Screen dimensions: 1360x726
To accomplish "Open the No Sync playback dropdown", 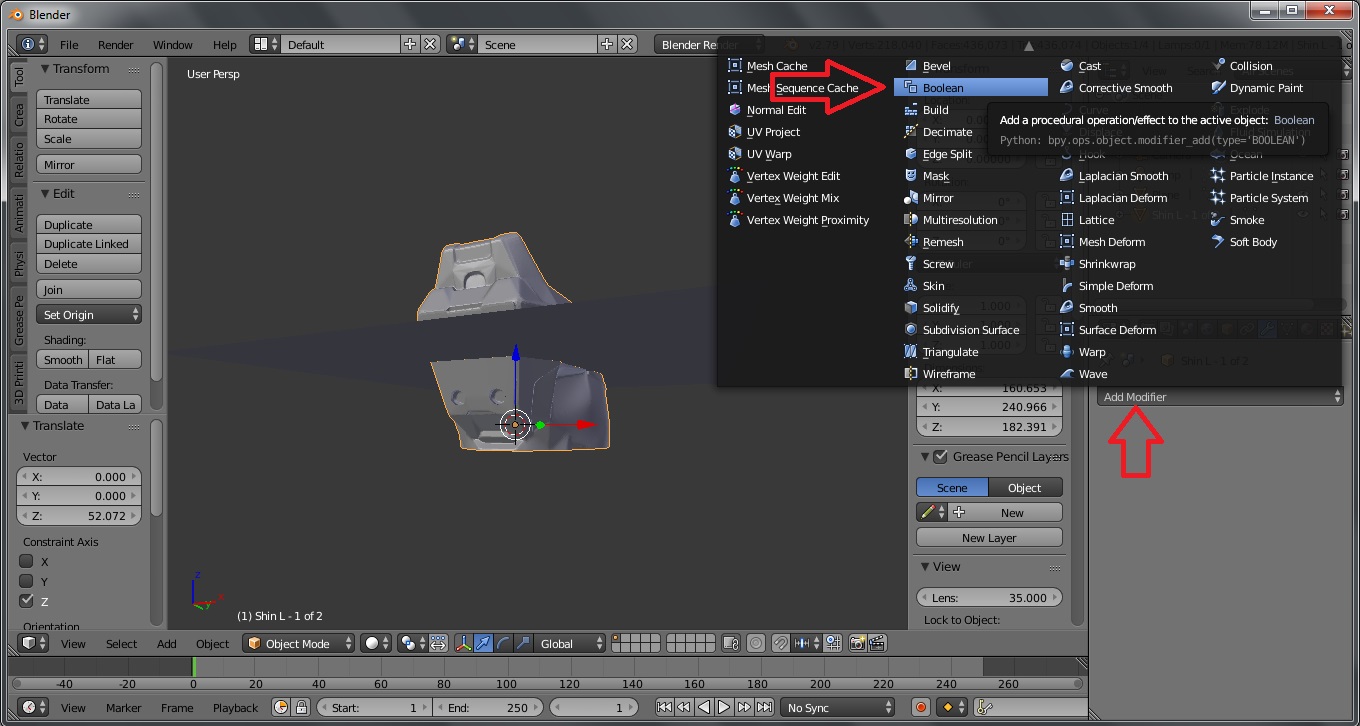I will tap(838, 708).
